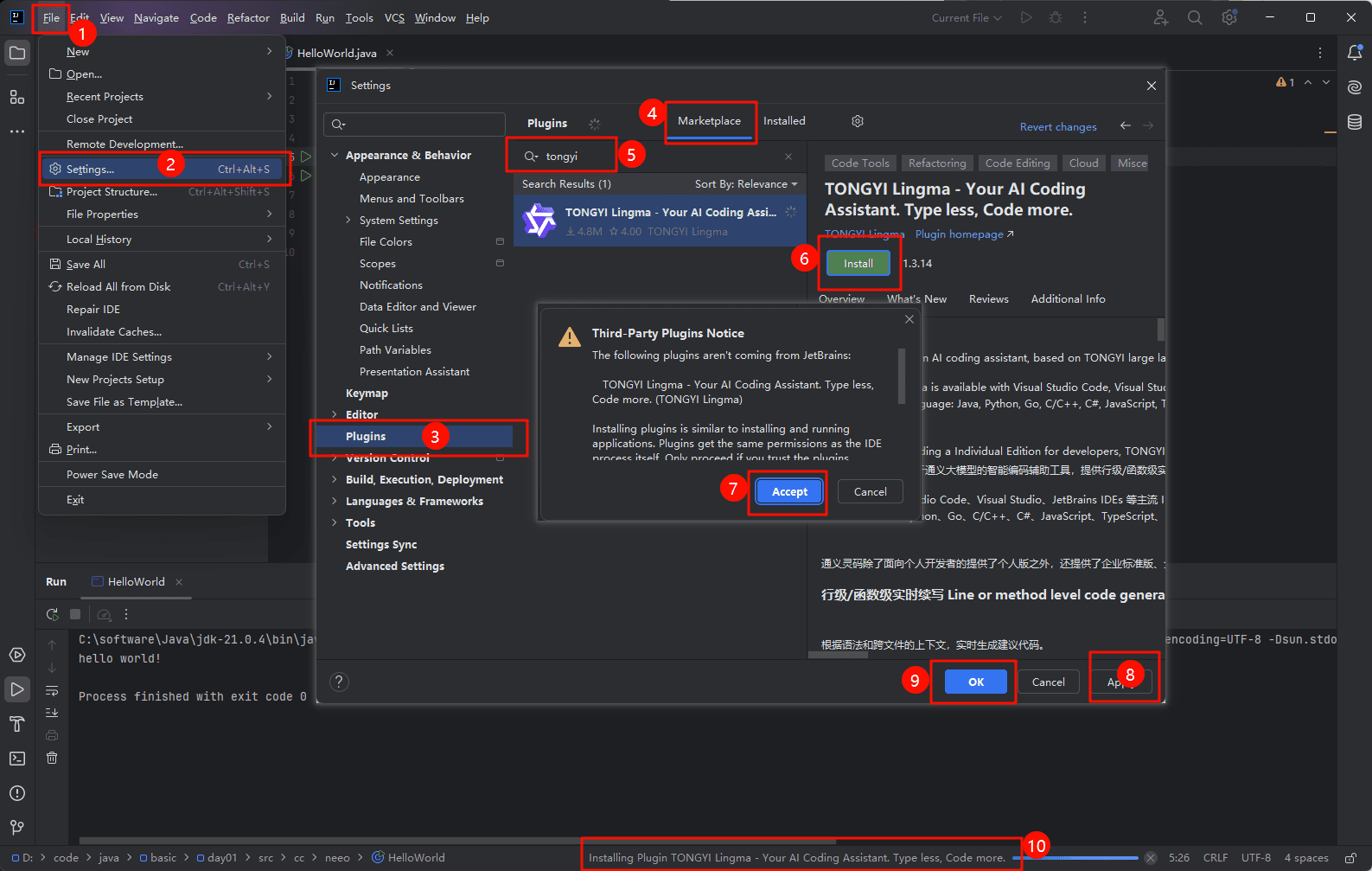Expand Build, Execution, Deployment group
The width and height of the screenshot is (1372, 871).
335,480
